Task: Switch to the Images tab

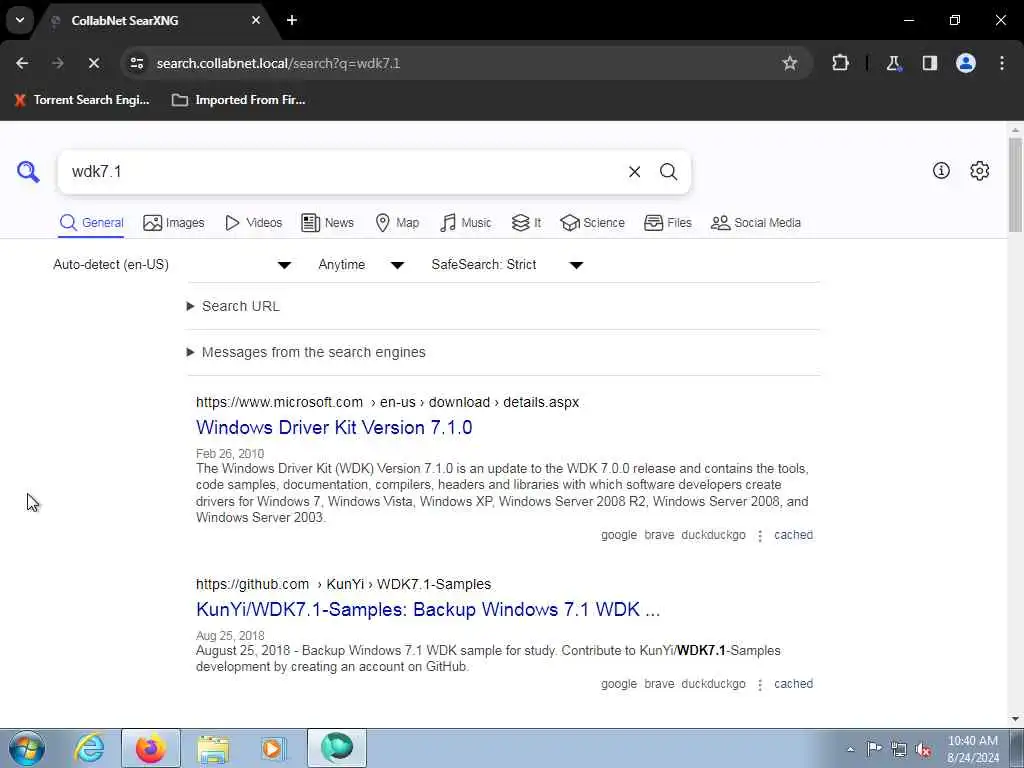Action: (x=174, y=223)
